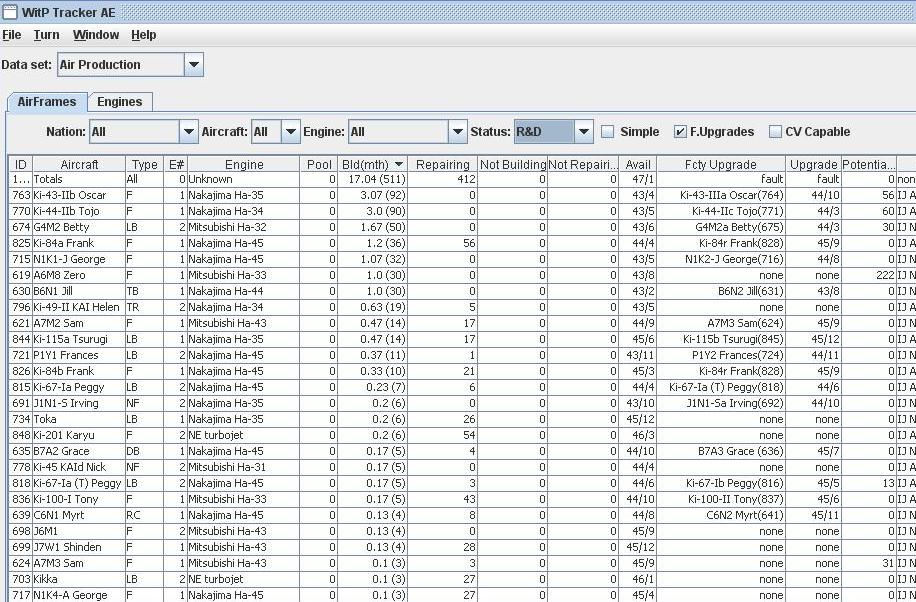The image size is (916, 602).
Task: Enable the CV Capable checkbox
Action: pyautogui.click(x=775, y=132)
